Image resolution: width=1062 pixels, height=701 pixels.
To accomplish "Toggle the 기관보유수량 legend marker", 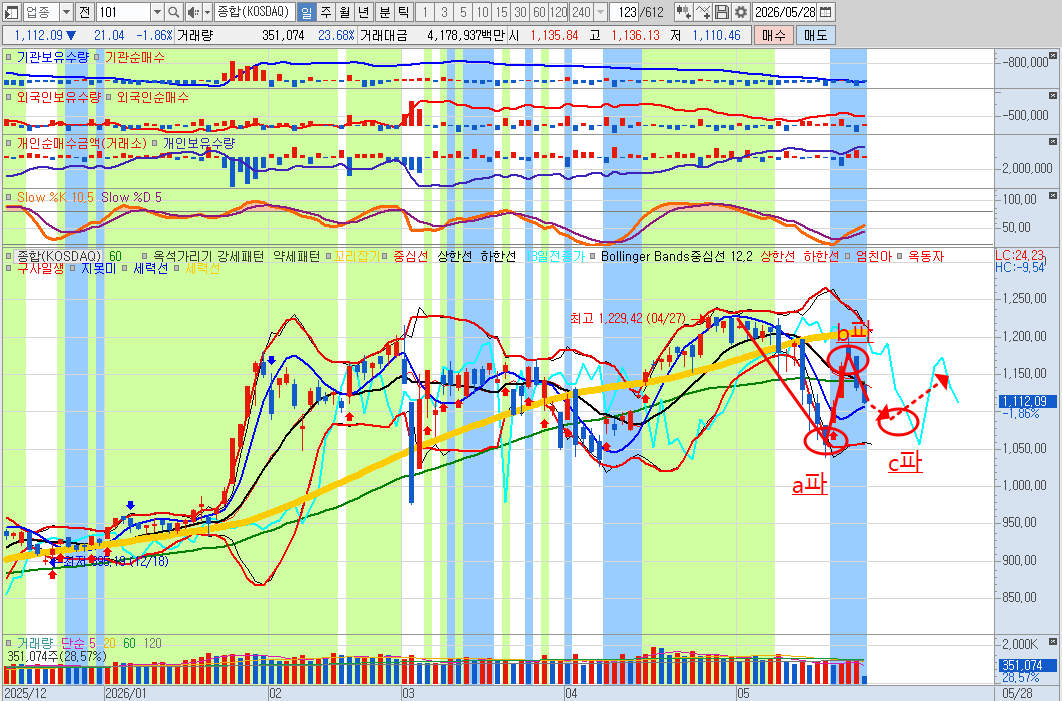I will (9, 58).
